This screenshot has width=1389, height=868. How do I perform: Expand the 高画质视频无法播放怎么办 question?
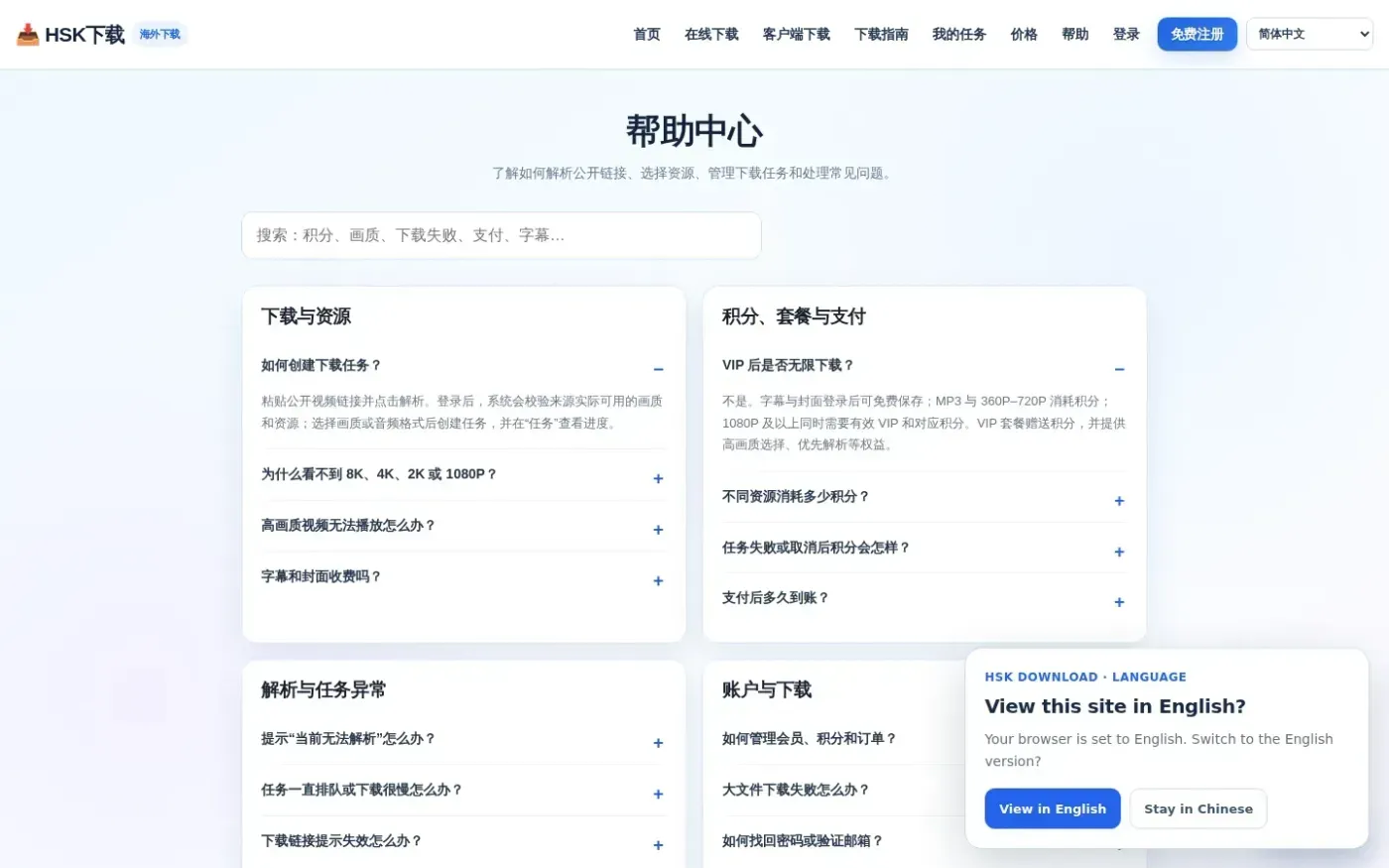click(463, 526)
